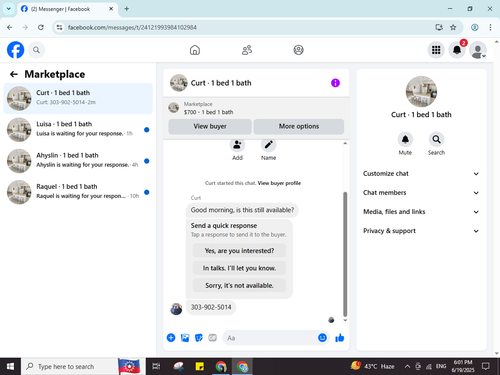The width and height of the screenshot is (500, 375).
Task: Open more actions plus icon in composer
Action: (171, 338)
